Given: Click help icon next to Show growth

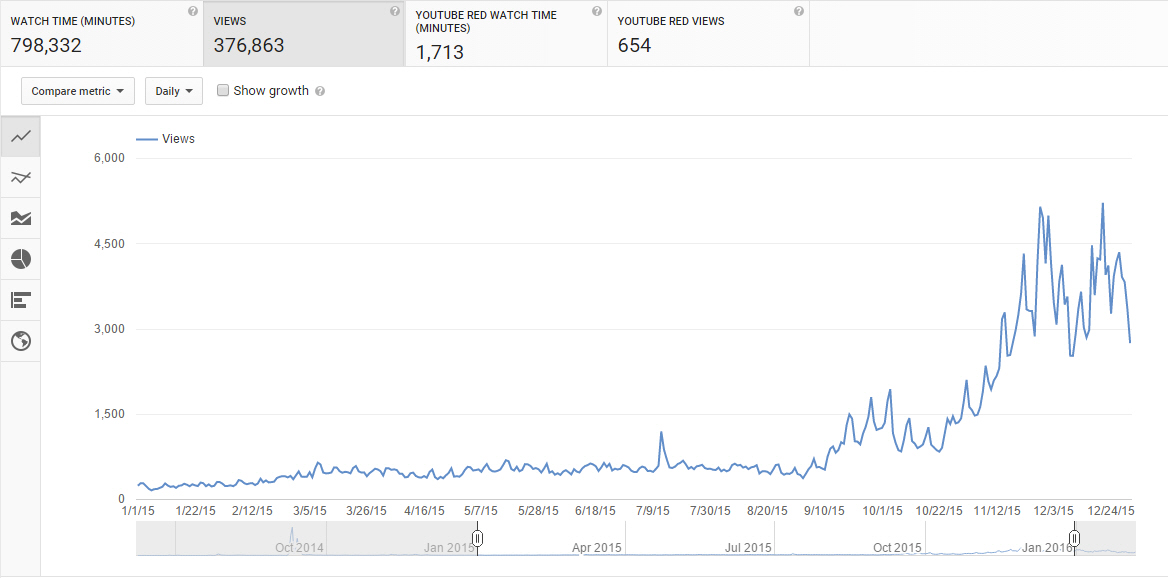Looking at the screenshot, I should (x=320, y=91).
